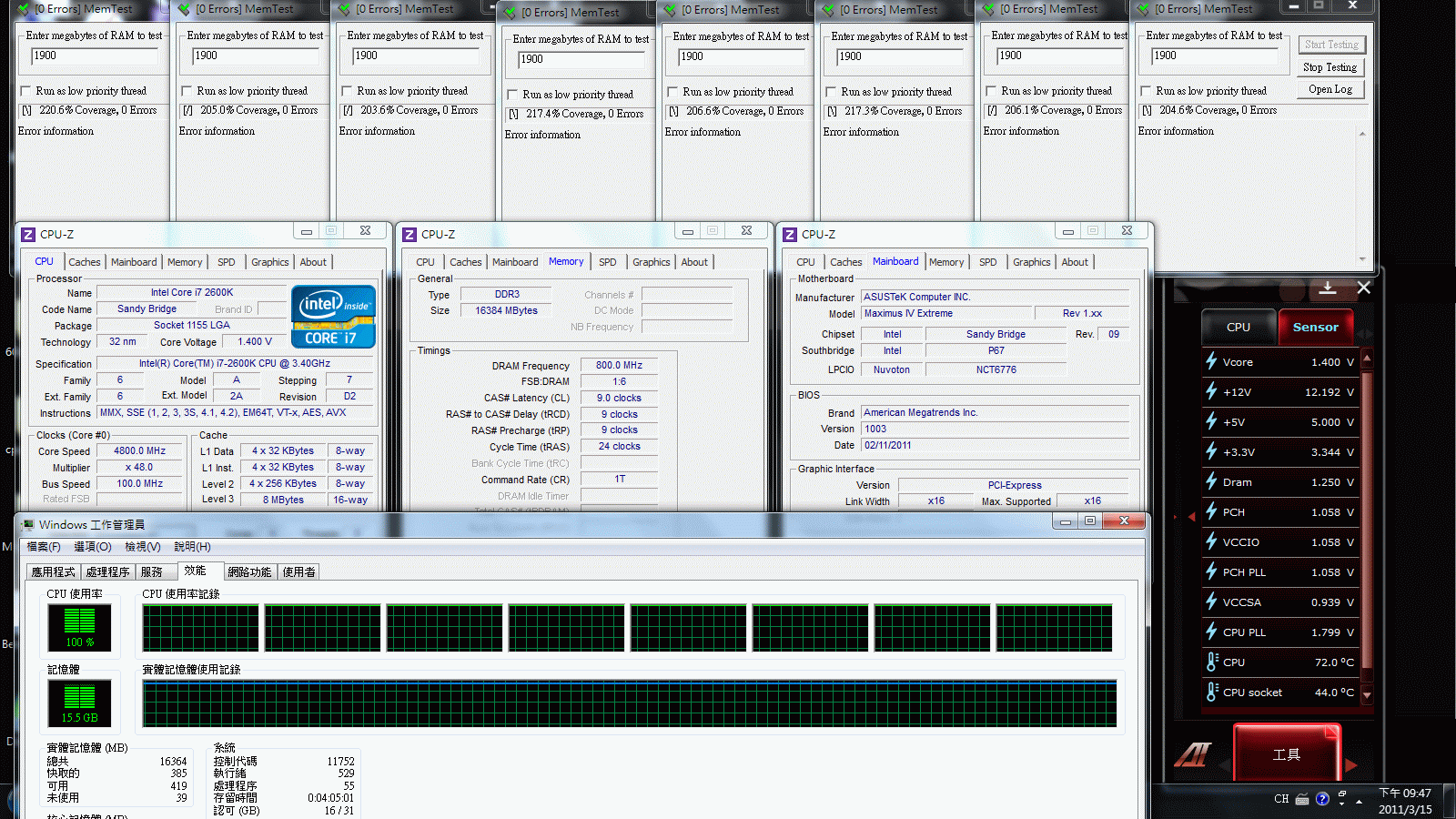Toggle low priority checkbox in 217.4% Coverage MemTest
Image resolution: width=1456 pixels, height=819 pixels.
512,95
